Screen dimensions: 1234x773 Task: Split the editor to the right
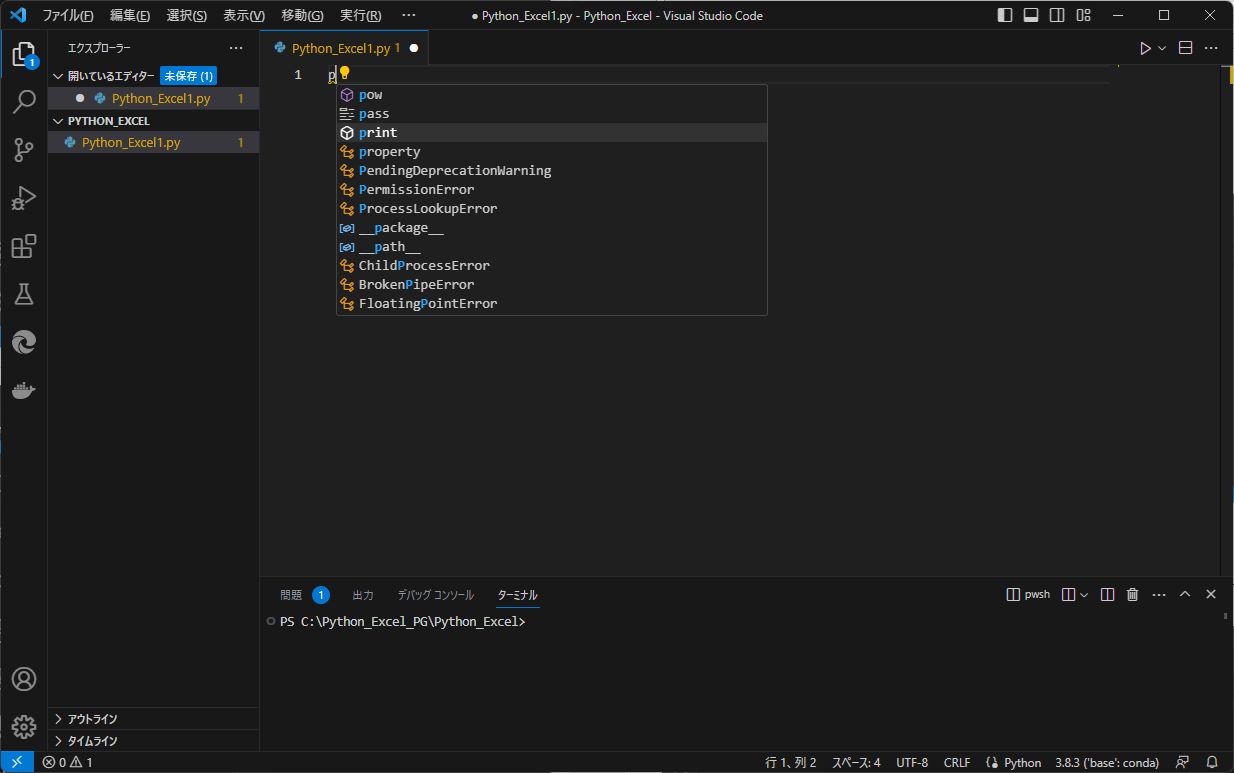pyautogui.click(x=1186, y=48)
